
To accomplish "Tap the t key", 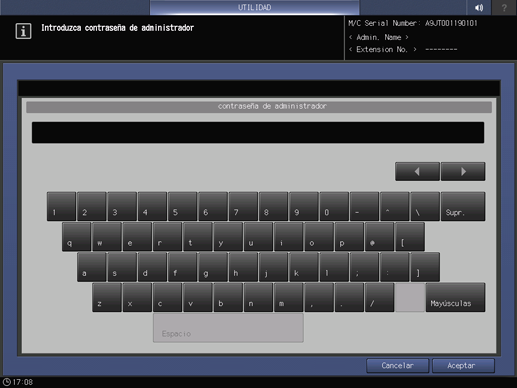I will coord(198,237).
